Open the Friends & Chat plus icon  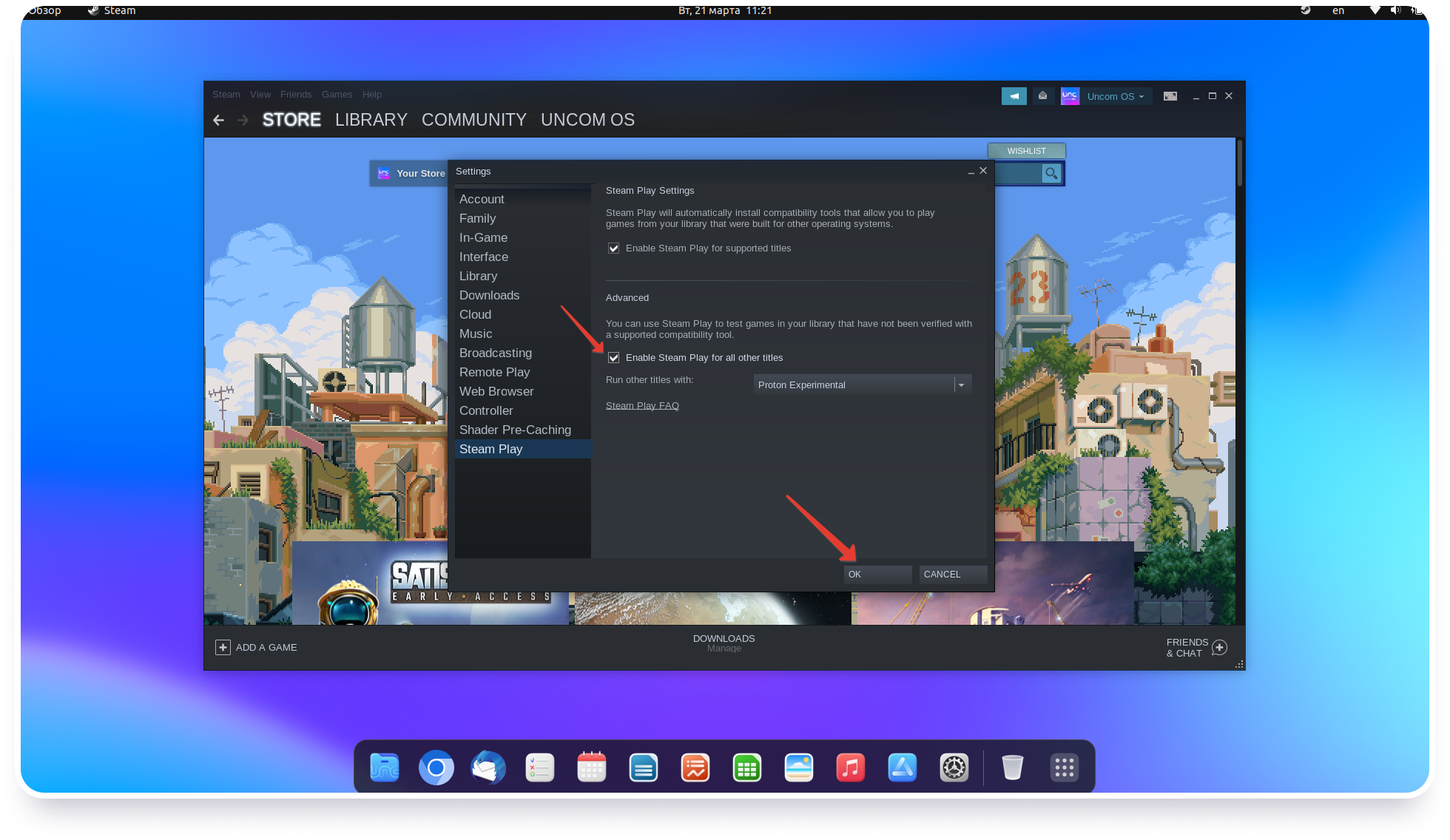[1220, 648]
